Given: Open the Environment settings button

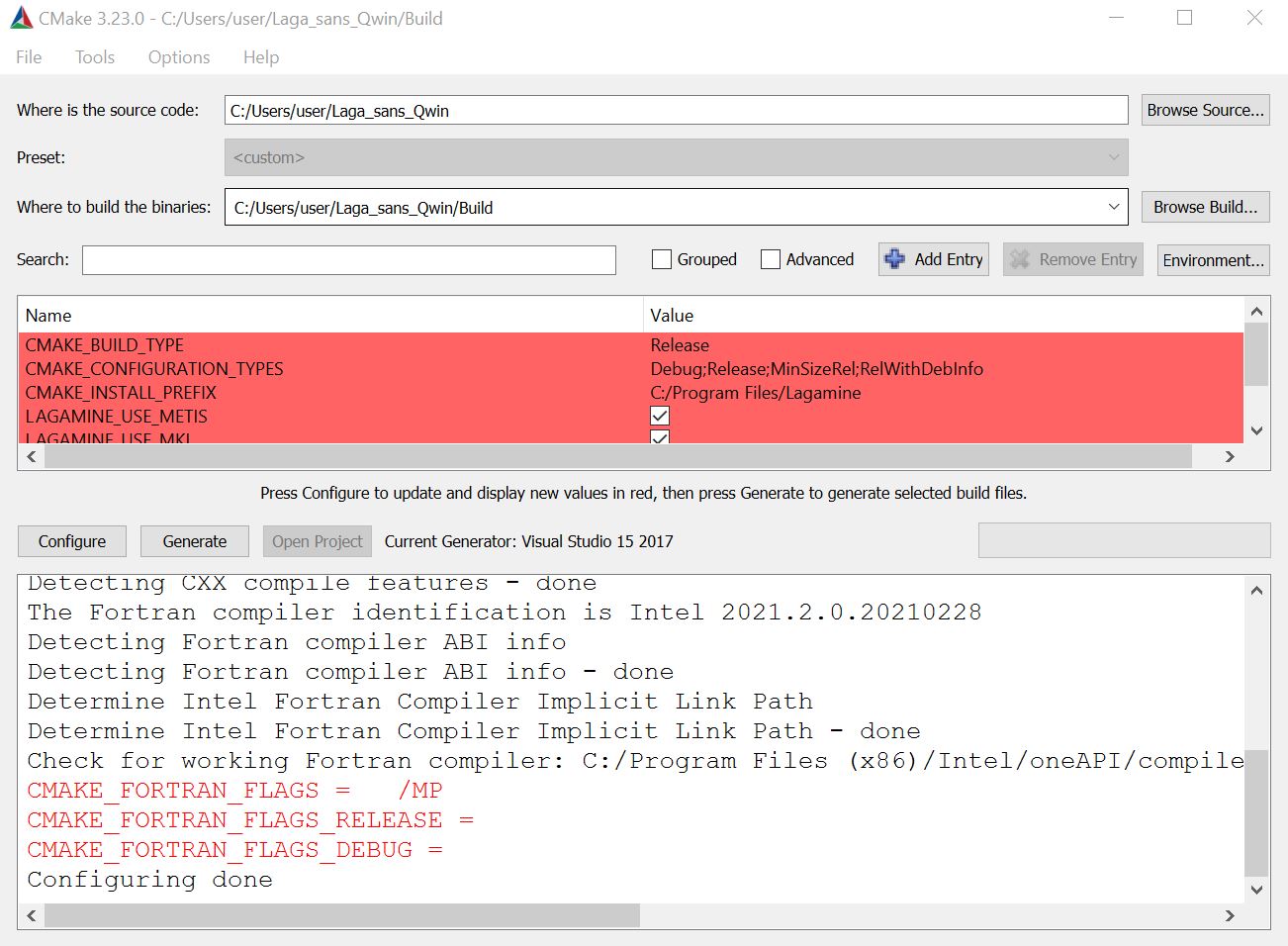Looking at the screenshot, I should click(x=1213, y=259).
